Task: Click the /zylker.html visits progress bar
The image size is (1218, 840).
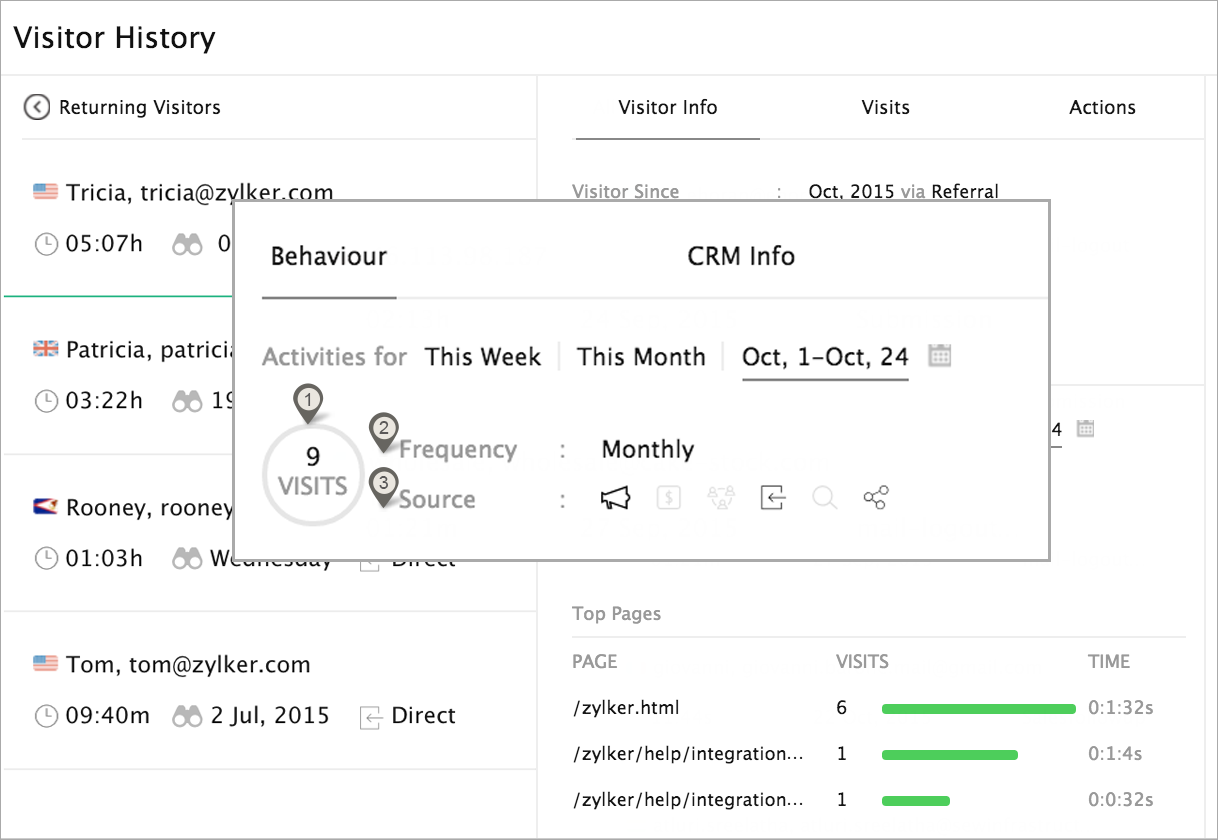Action: (978, 708)
